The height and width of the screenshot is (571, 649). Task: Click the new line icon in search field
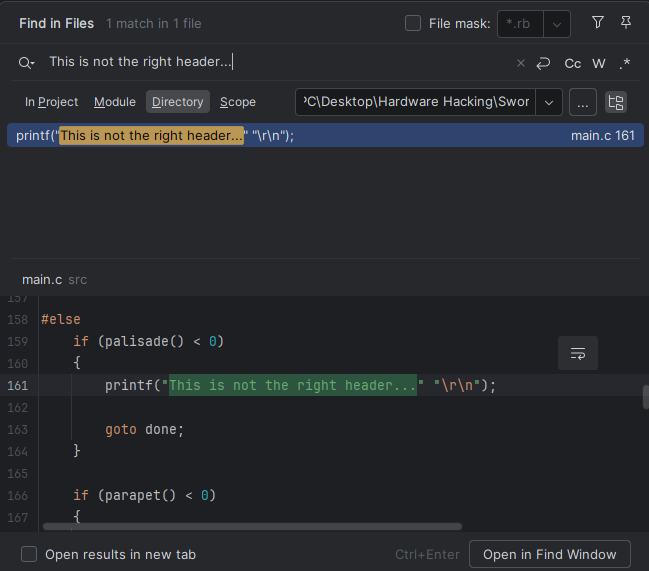[x=543, y=63]
